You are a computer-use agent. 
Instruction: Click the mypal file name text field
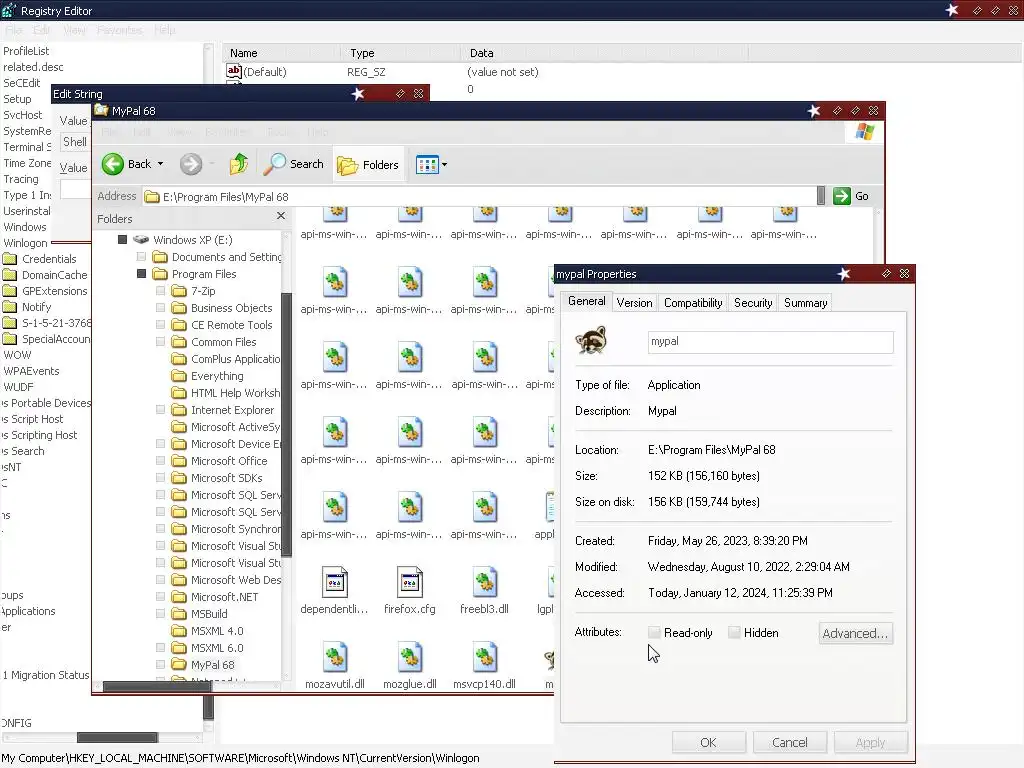point(771,342)
